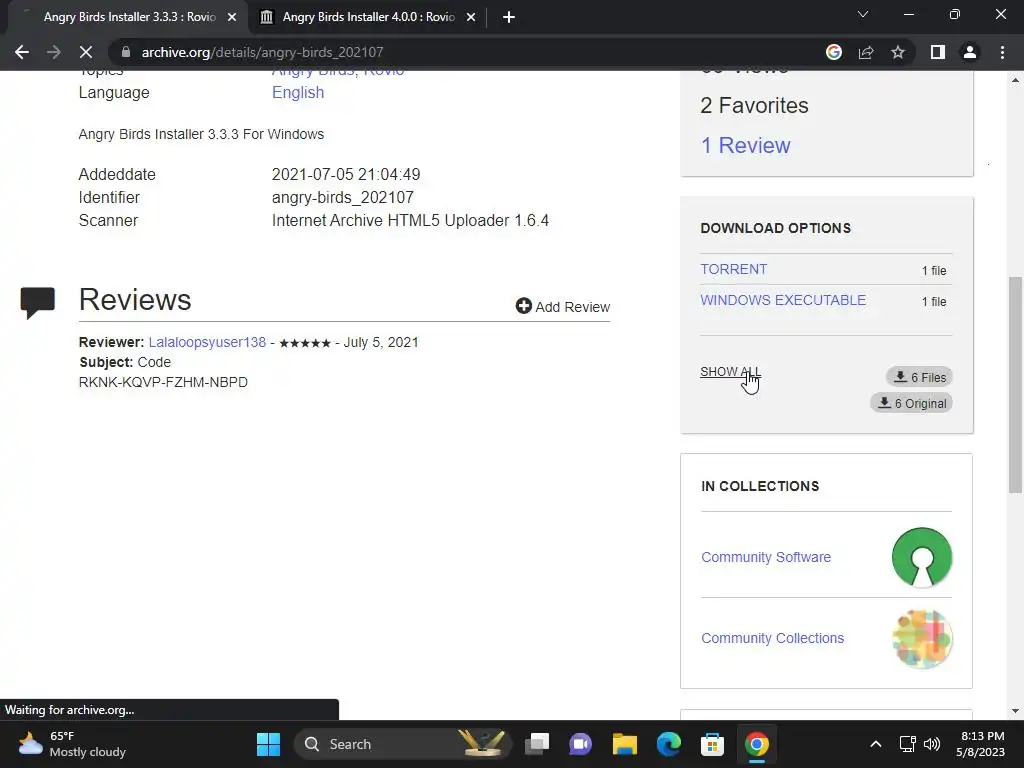Switch to Angry Birds Installer 4.0.0 tab
Image resolution: width=1024 pixels, height=768 pixels.
pyautogui.click(x=368, y=17)
